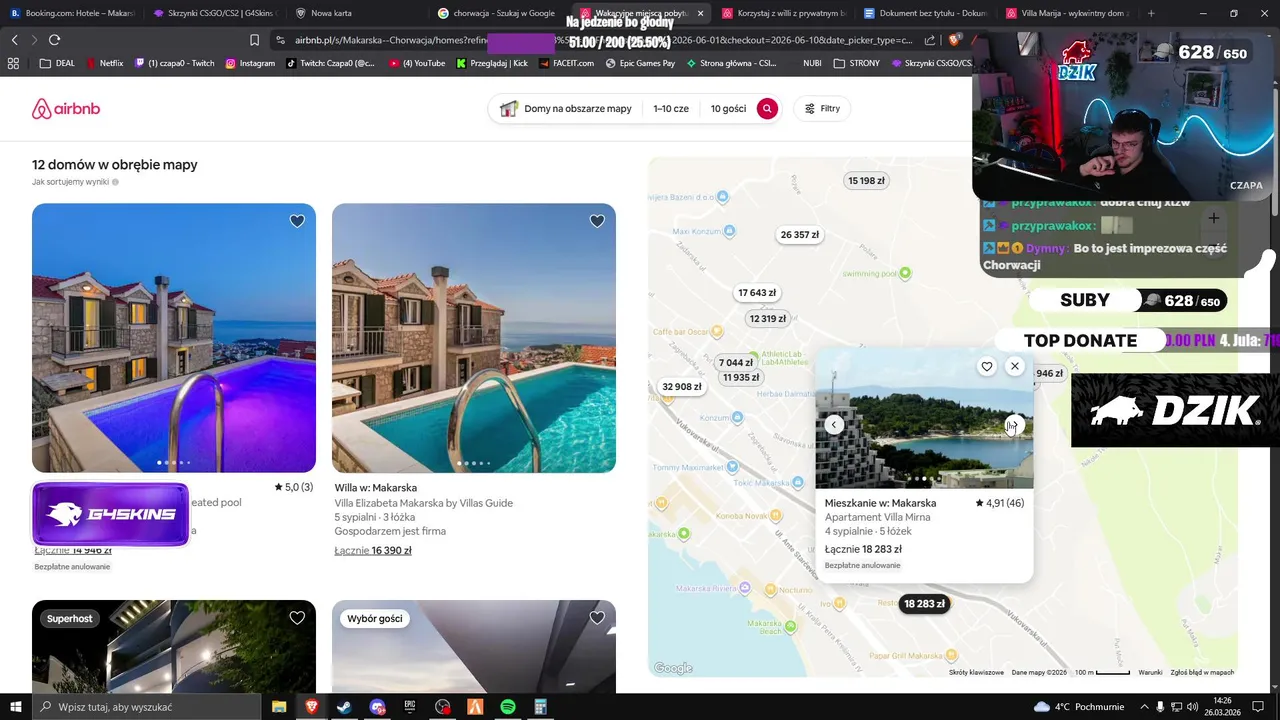Select the 11 935 zł map price marker
Image resolution: width=1280 pixels, height=720 pixels.
point(741,378)
